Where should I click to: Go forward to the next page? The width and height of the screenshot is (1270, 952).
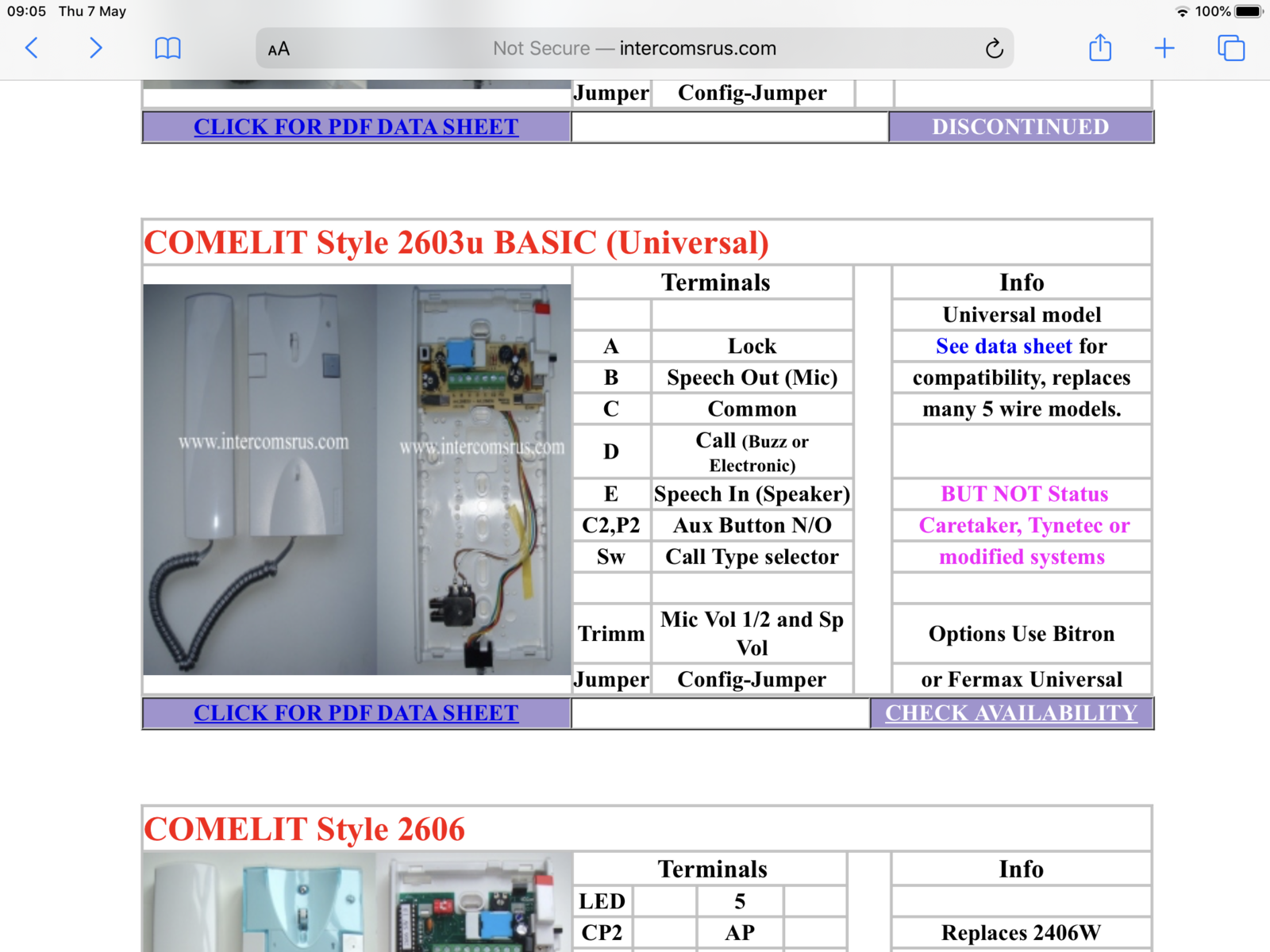(95, 48)
